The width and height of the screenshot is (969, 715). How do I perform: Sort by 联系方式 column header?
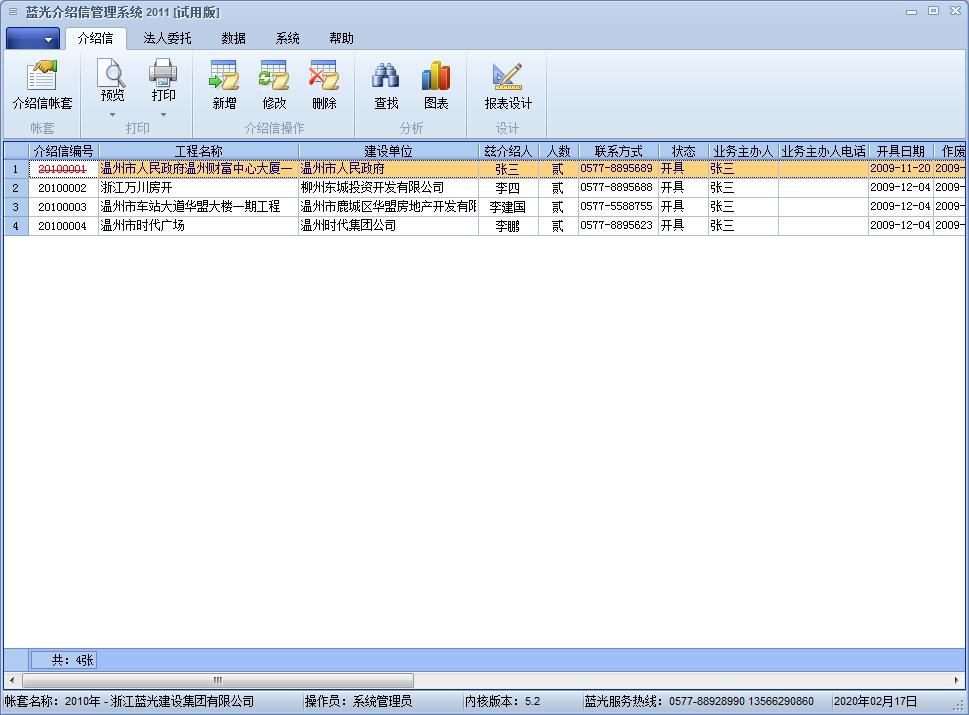click(618, 151)
